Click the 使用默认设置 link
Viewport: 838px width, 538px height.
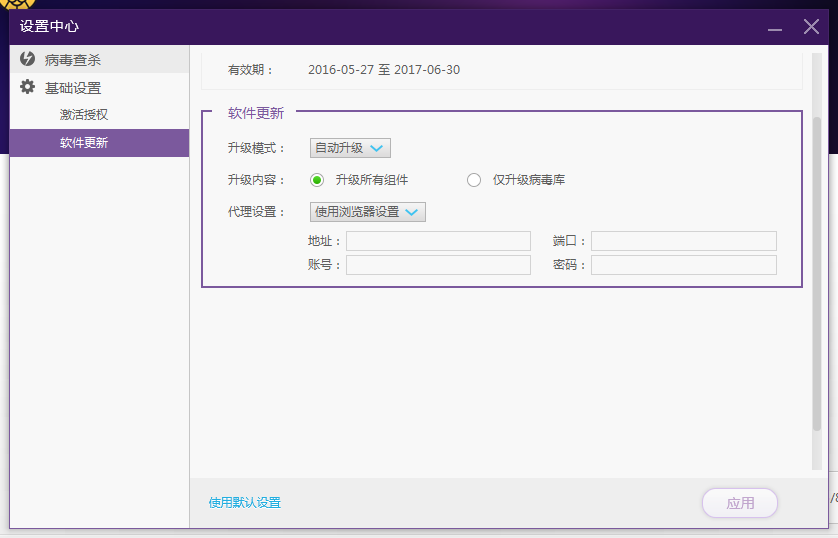(x=245, y=503)
